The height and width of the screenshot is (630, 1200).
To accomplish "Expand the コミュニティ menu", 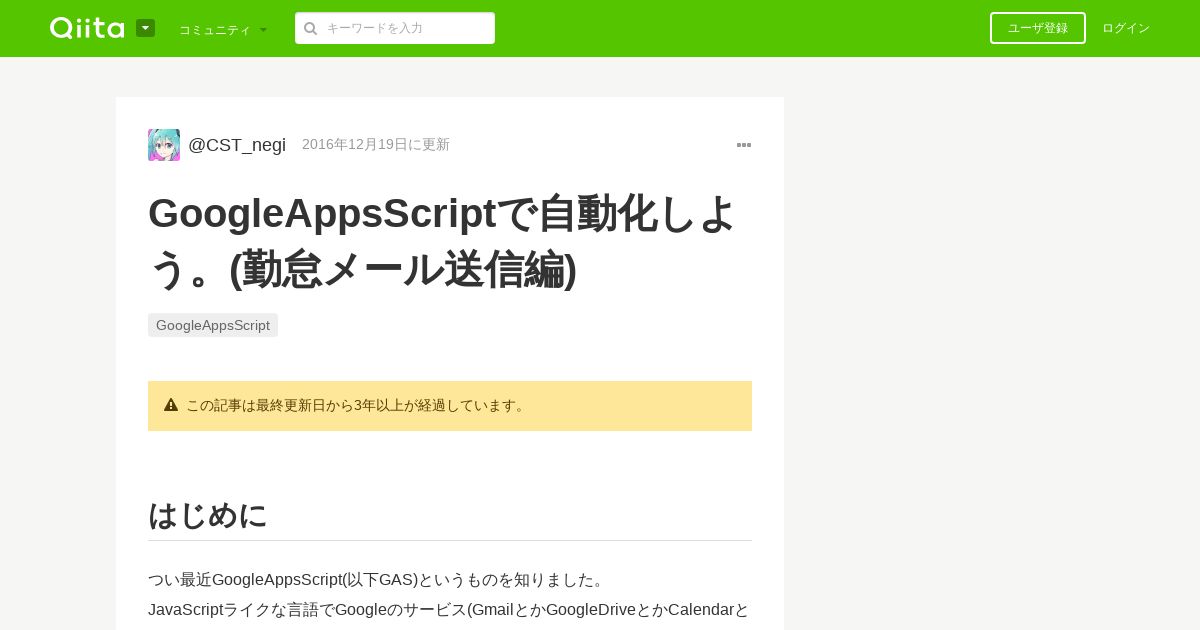I will (223, 30).
